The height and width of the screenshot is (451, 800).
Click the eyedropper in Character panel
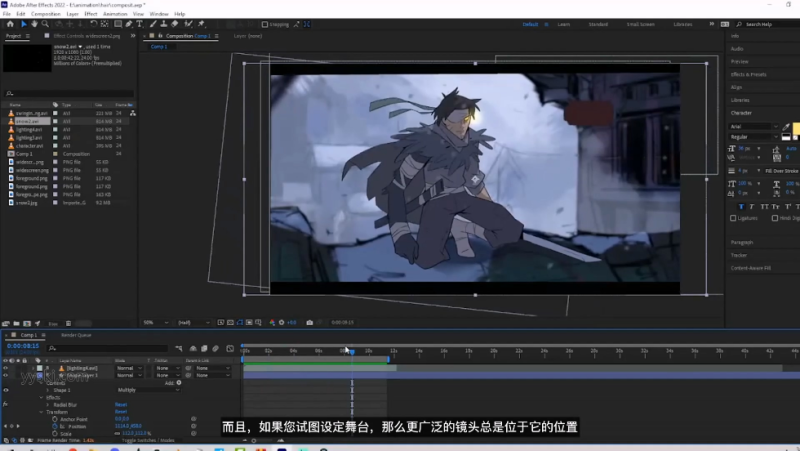[x=786, y=127]
